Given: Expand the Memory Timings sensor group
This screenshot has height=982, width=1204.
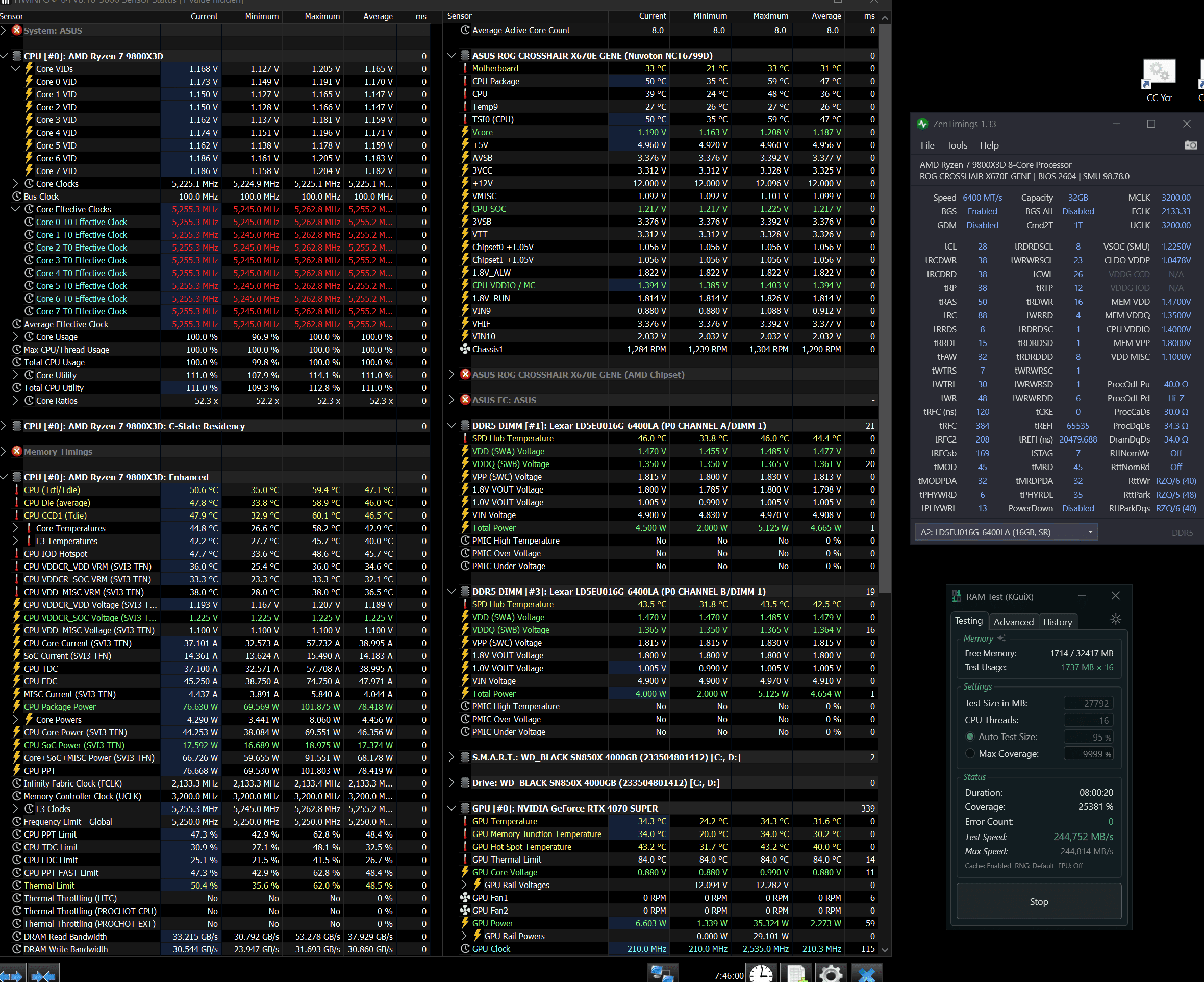Looking at the screenshot, I should pyautogui.click(x=4, y=451).
